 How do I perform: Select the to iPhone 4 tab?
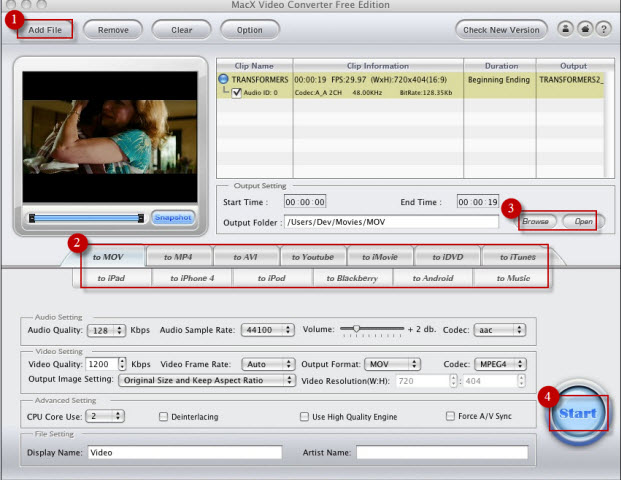[192, 278]
